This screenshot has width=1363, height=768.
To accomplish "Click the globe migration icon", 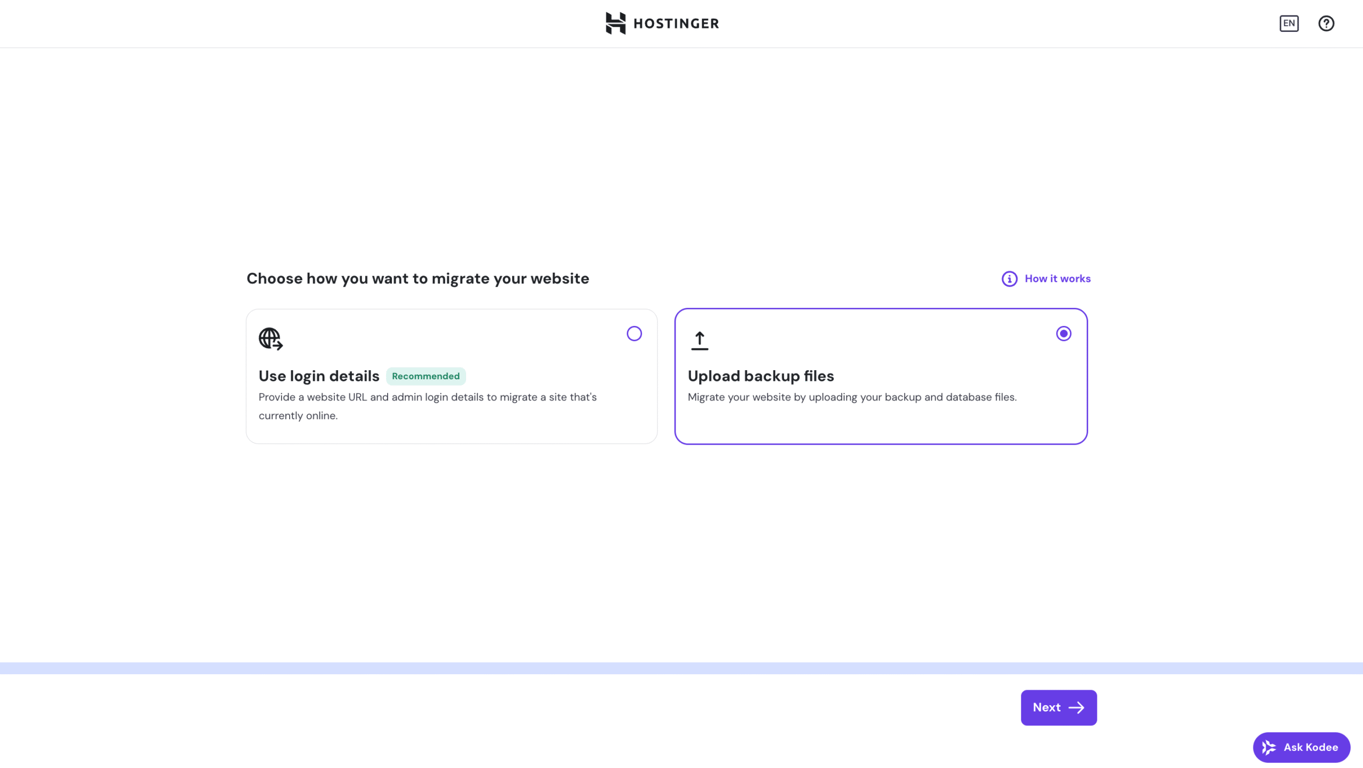I will coord(270,338).
